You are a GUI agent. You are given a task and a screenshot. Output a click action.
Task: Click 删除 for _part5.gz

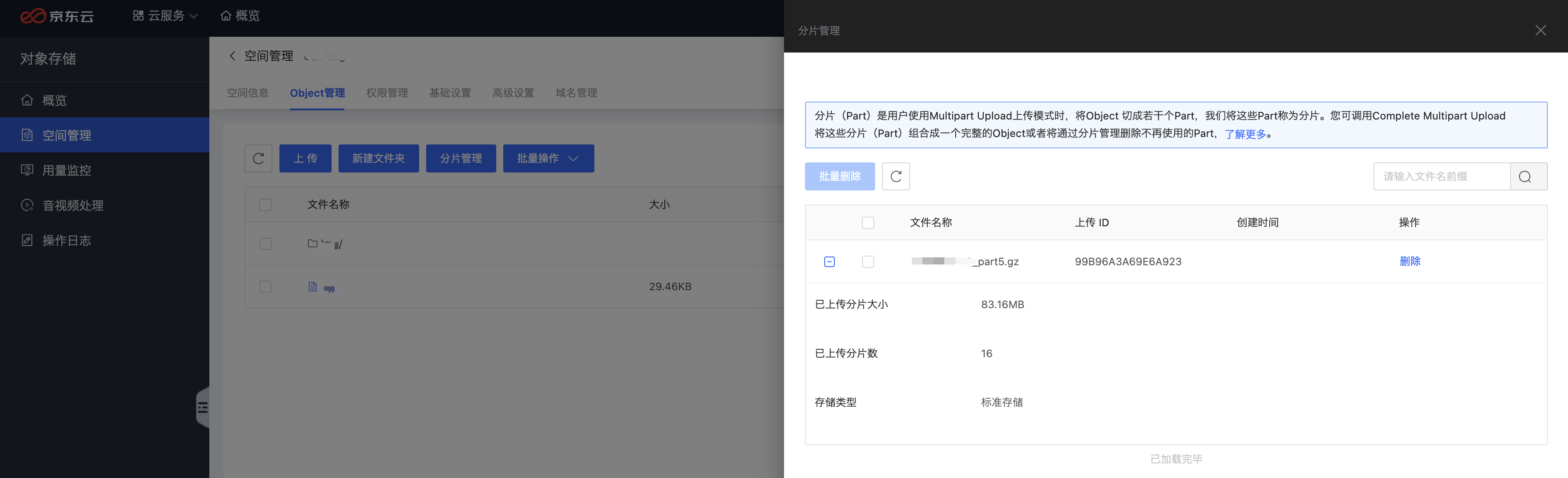(1410, 261)
